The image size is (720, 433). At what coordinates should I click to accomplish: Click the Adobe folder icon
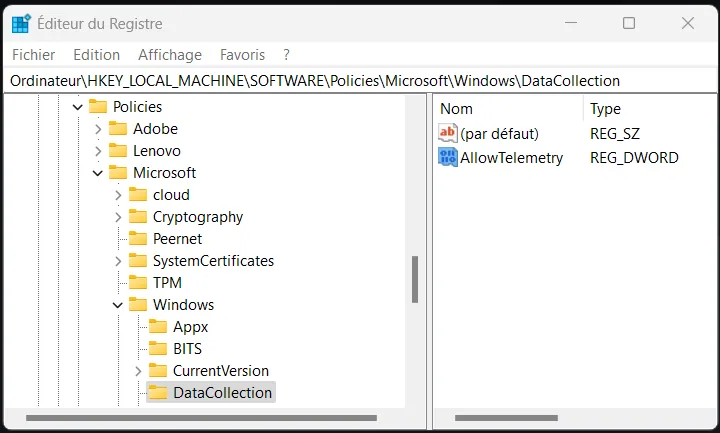click(118, 129)
